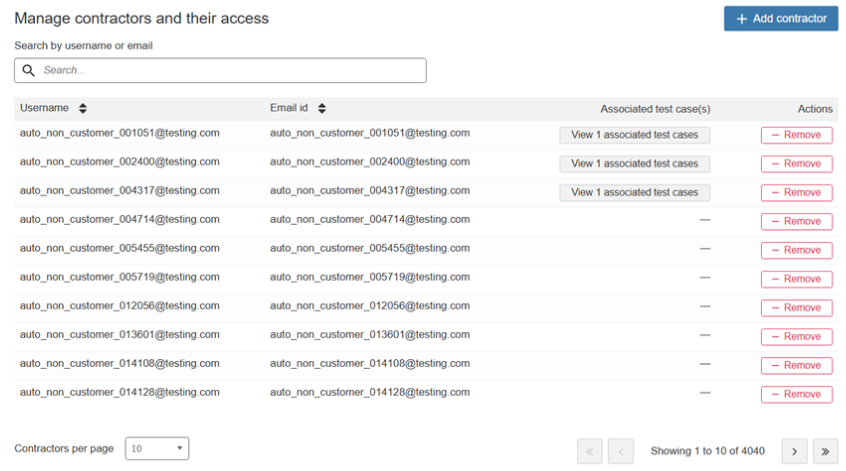Image resolution: width=846 pixels, height=471 pixels.
Task: Remove contractor auto_non_customer_014128
Action: [796, 394]
